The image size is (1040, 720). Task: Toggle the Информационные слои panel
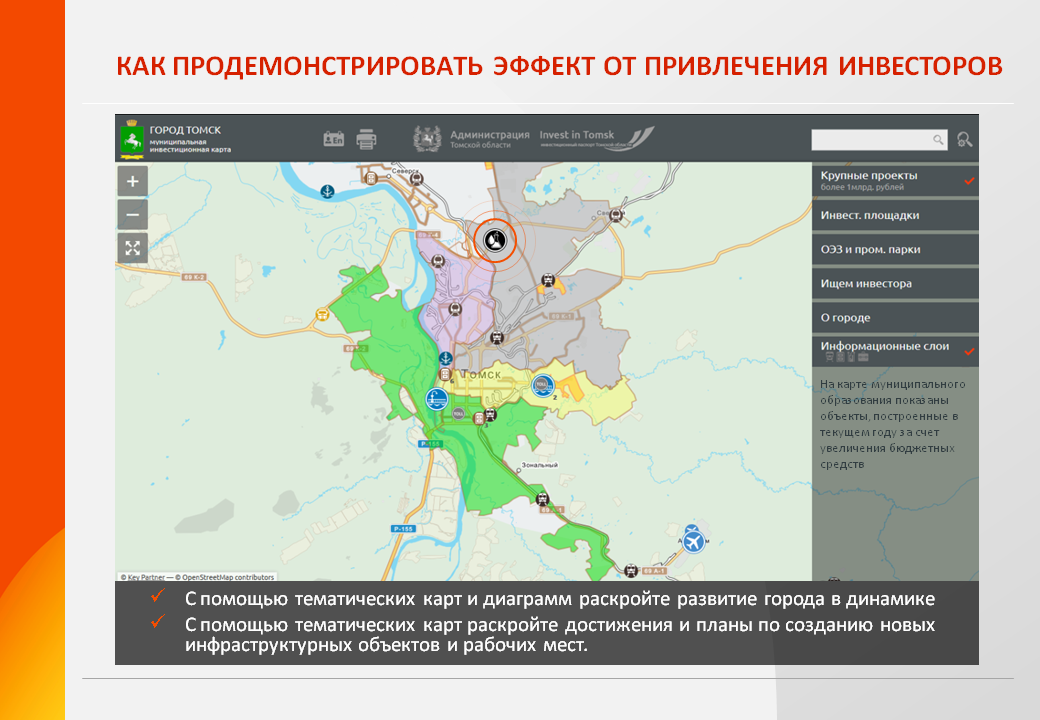coord(895,351)
